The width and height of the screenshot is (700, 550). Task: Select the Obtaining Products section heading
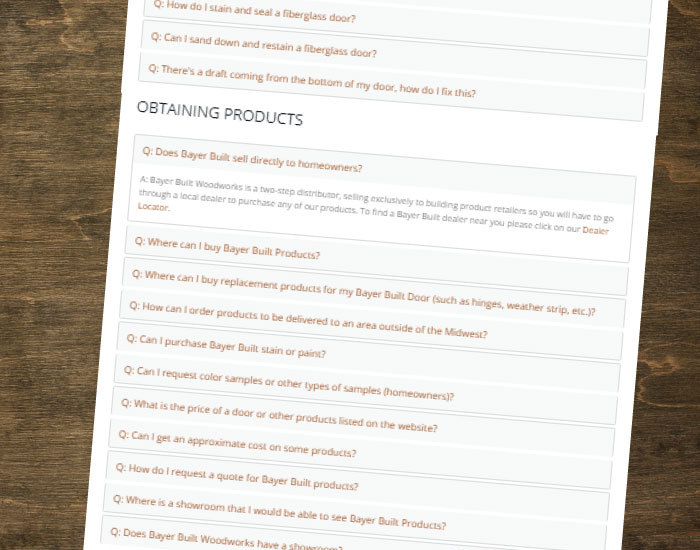coord(220,113)
